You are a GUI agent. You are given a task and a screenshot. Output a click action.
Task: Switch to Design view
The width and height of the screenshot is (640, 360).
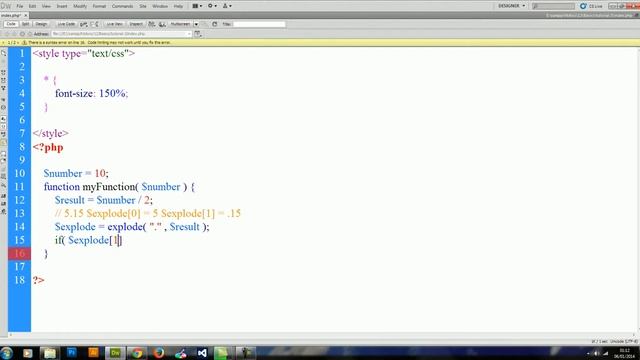point(41,24)
